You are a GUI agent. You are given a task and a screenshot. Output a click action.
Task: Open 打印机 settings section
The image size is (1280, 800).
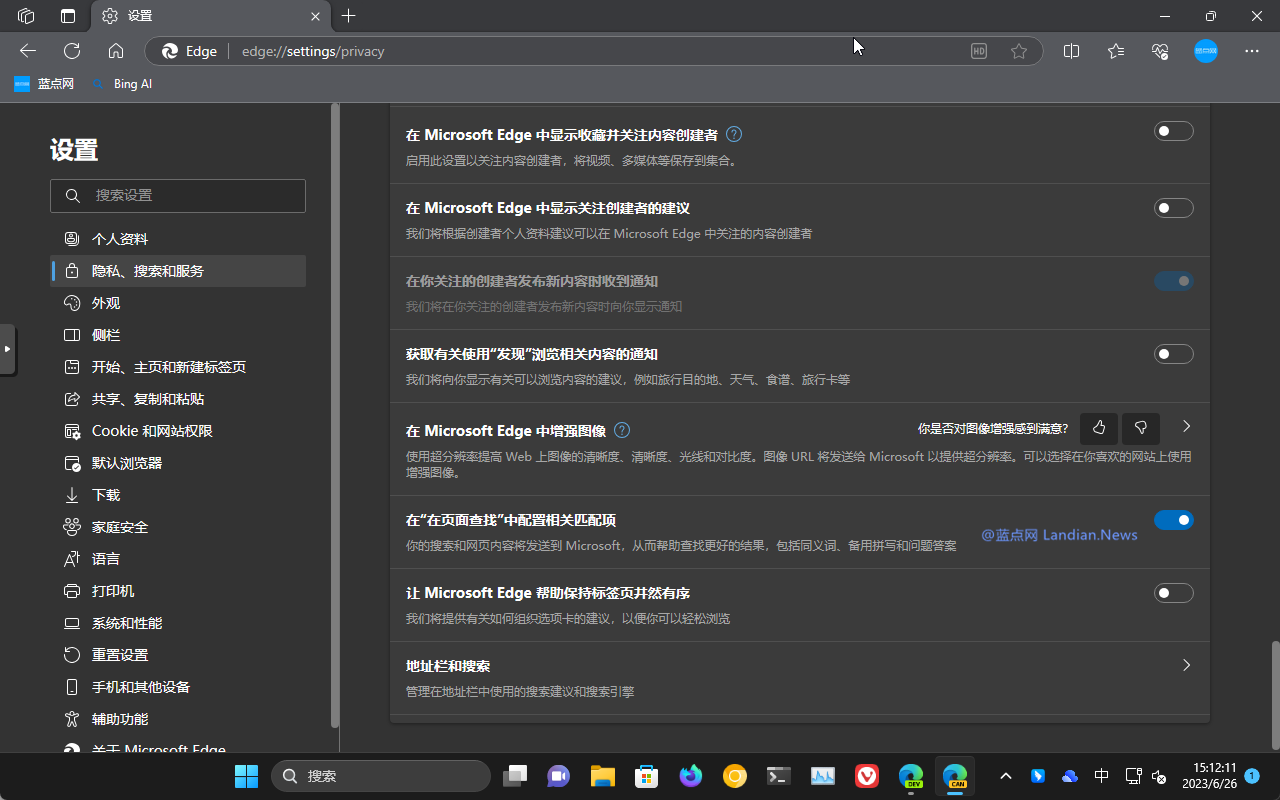pos(178,591)
